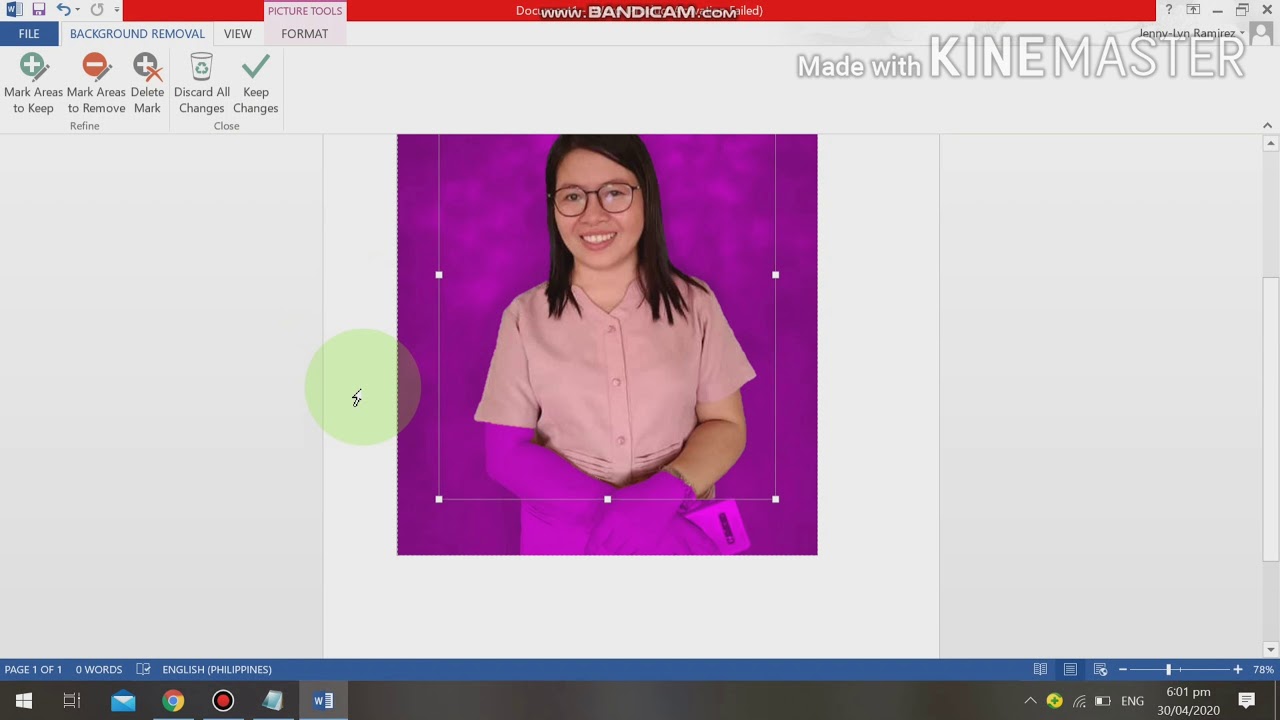The image size is (1280, 720).
Task: Click the zoom slider handle
Action: 1168,669
